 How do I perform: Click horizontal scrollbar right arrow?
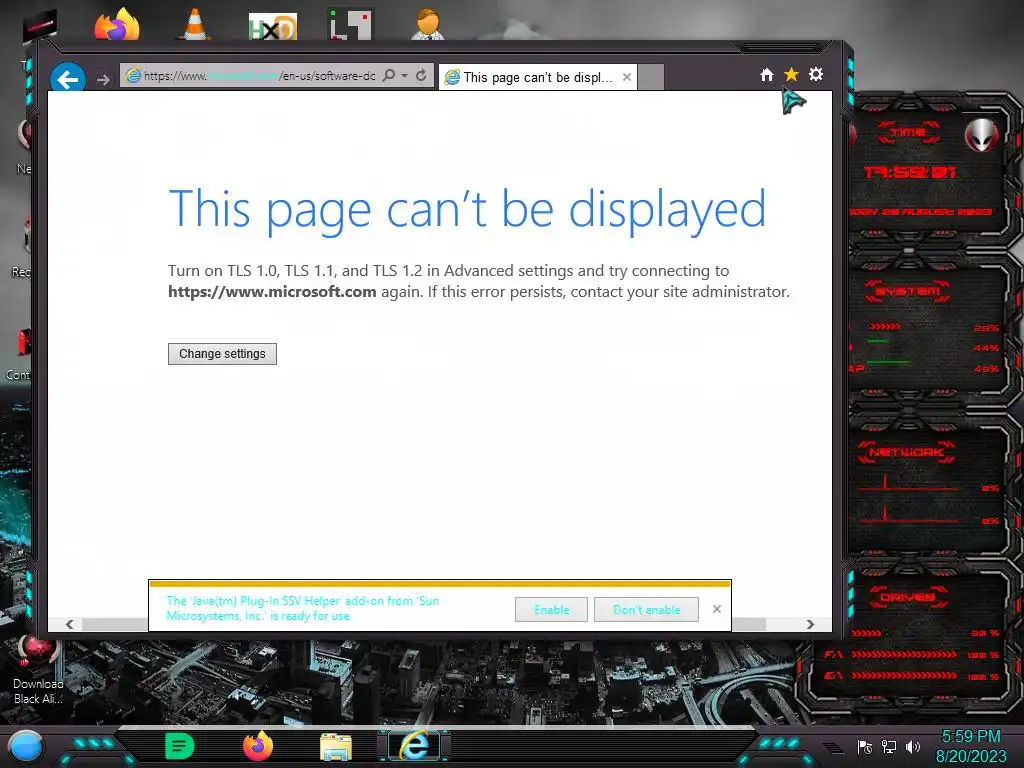point(810,624)
